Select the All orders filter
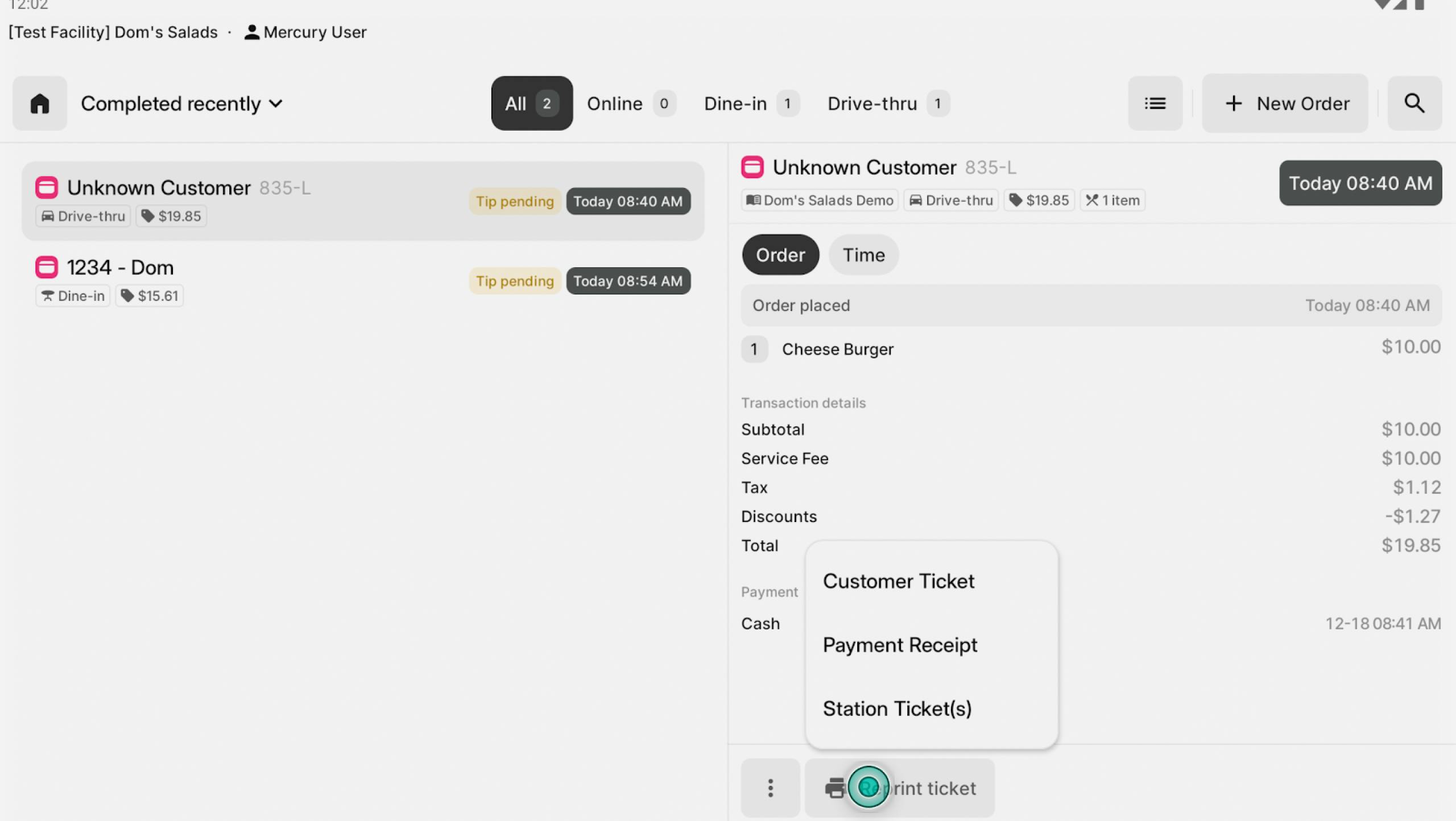The height and width of the screenshot is (821, 1456). (x=531, y=103)
